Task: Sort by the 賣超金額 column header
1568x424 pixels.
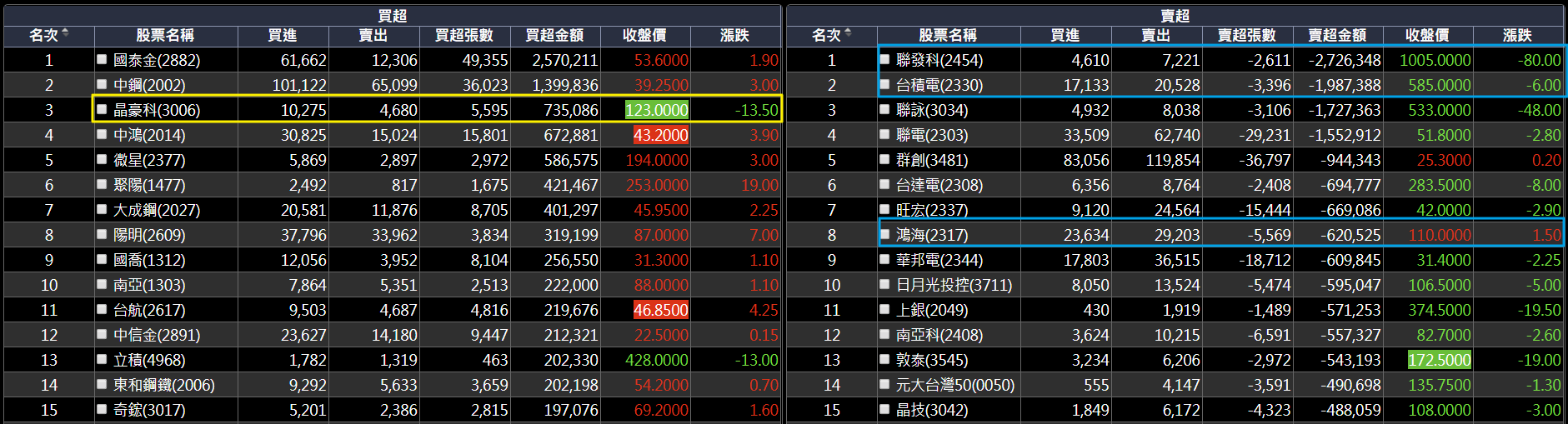Action: [x=1337, y=35]
